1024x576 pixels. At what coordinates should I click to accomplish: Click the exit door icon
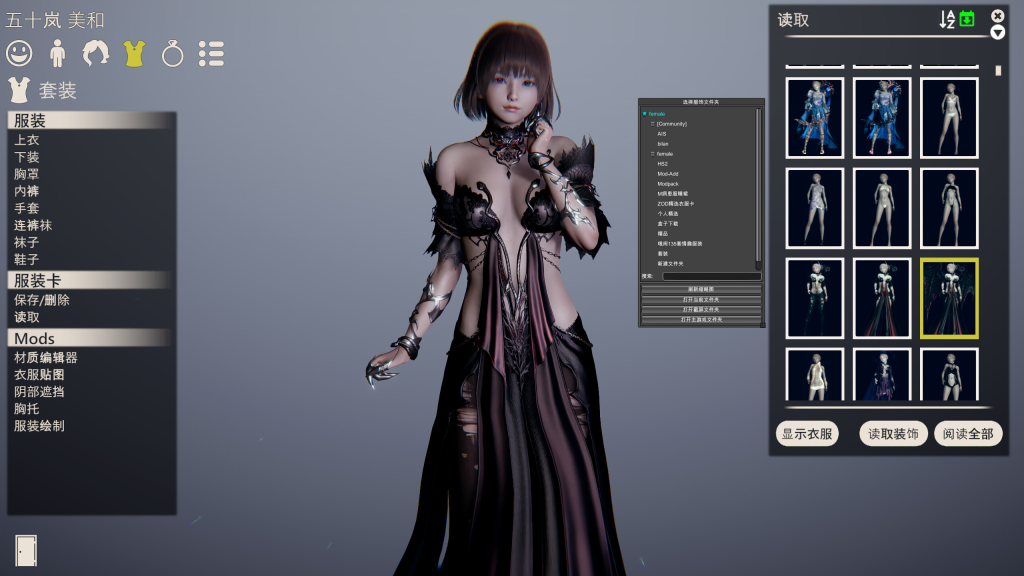tap(26, 551)
